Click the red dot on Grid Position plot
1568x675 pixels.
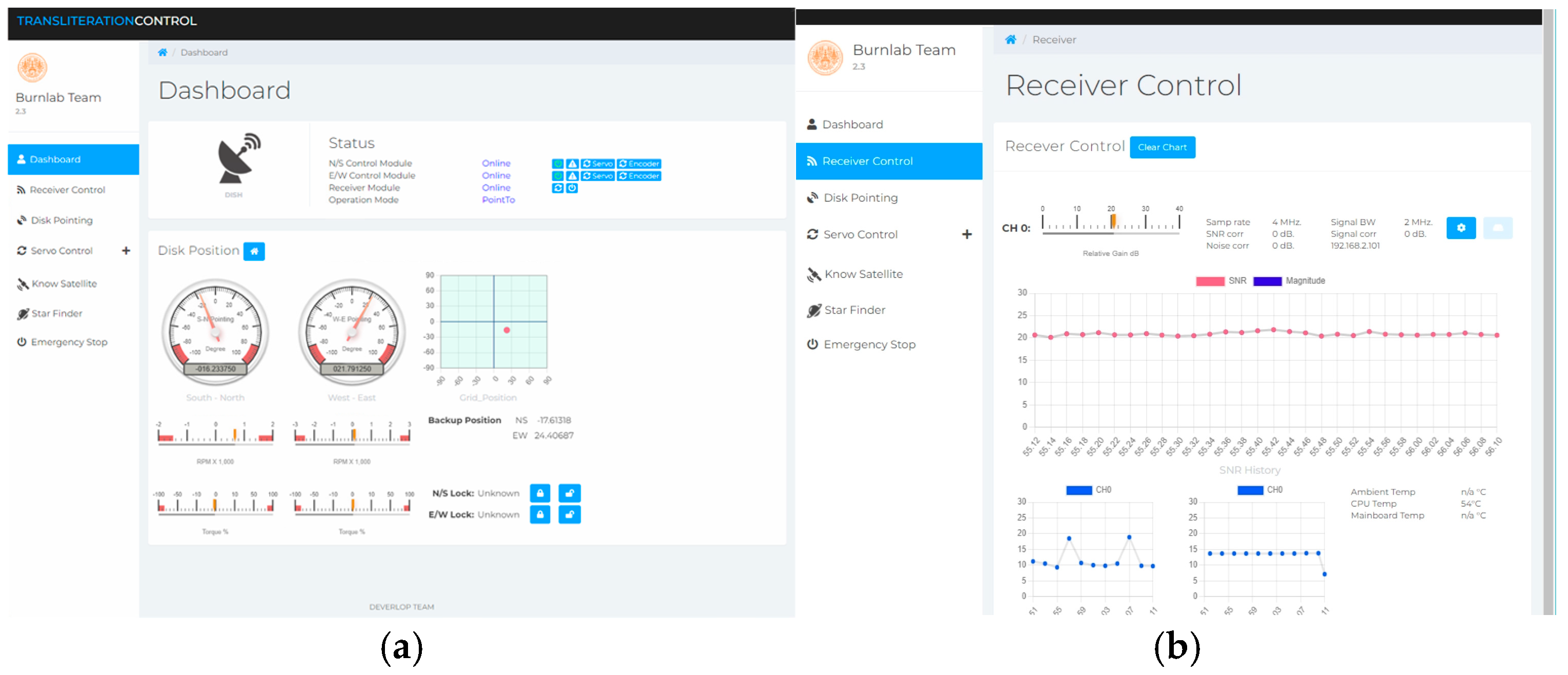(x=506, y=331)
